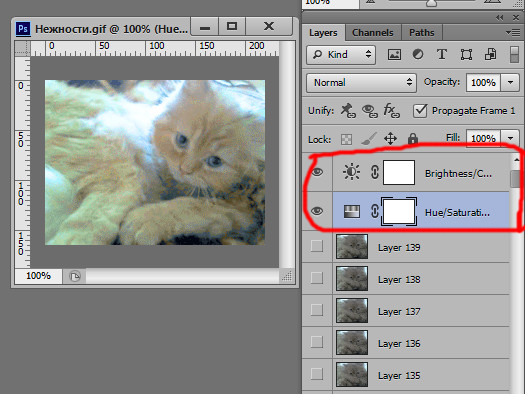Click the Lock position move icon
The width and height of the screenshot is (525, 394).
(390, 138)
